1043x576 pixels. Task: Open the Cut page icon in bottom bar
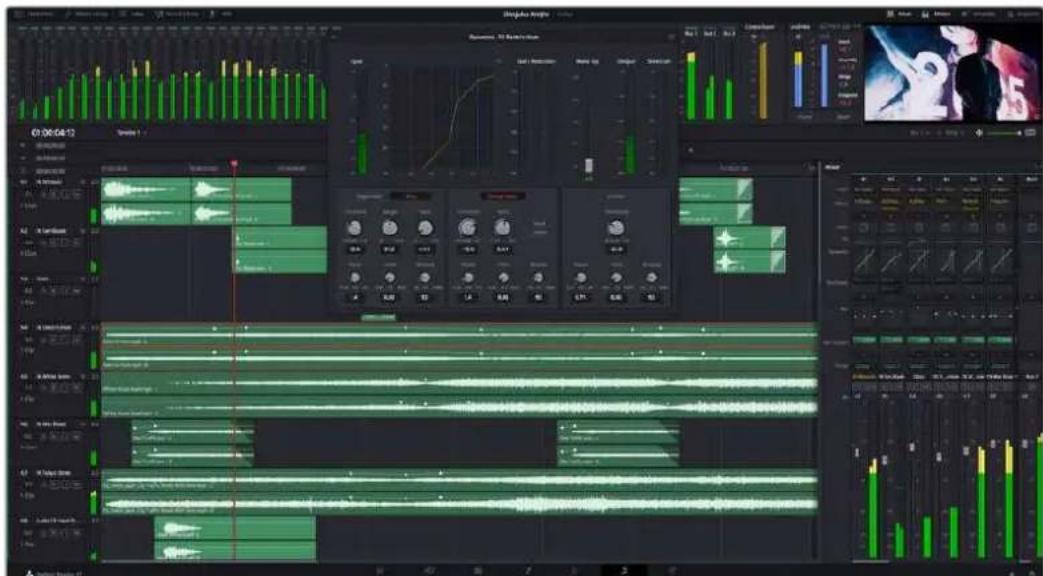click(430, 570)
